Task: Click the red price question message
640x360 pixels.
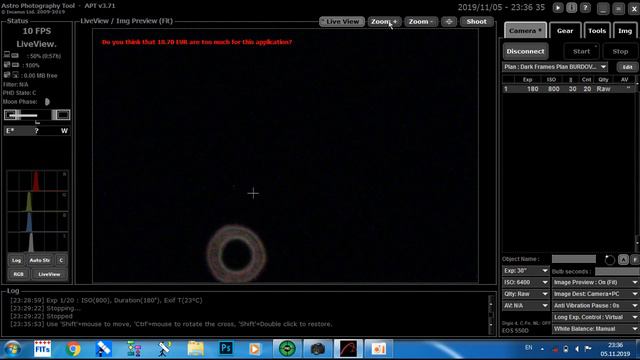Action: coord(197,42)
